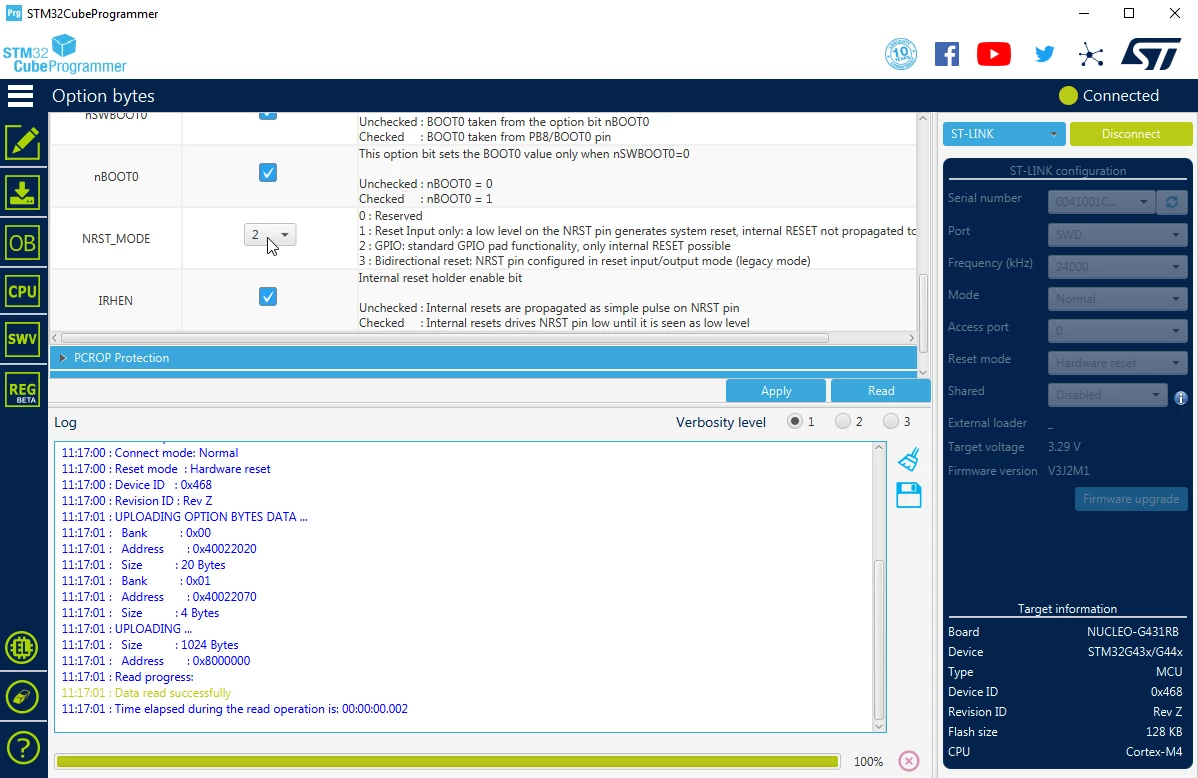Viewport: 1198px width, 778px height.
Task: Click the option bytes horizontal scrollbar
Action: click(x=445, y=338)
